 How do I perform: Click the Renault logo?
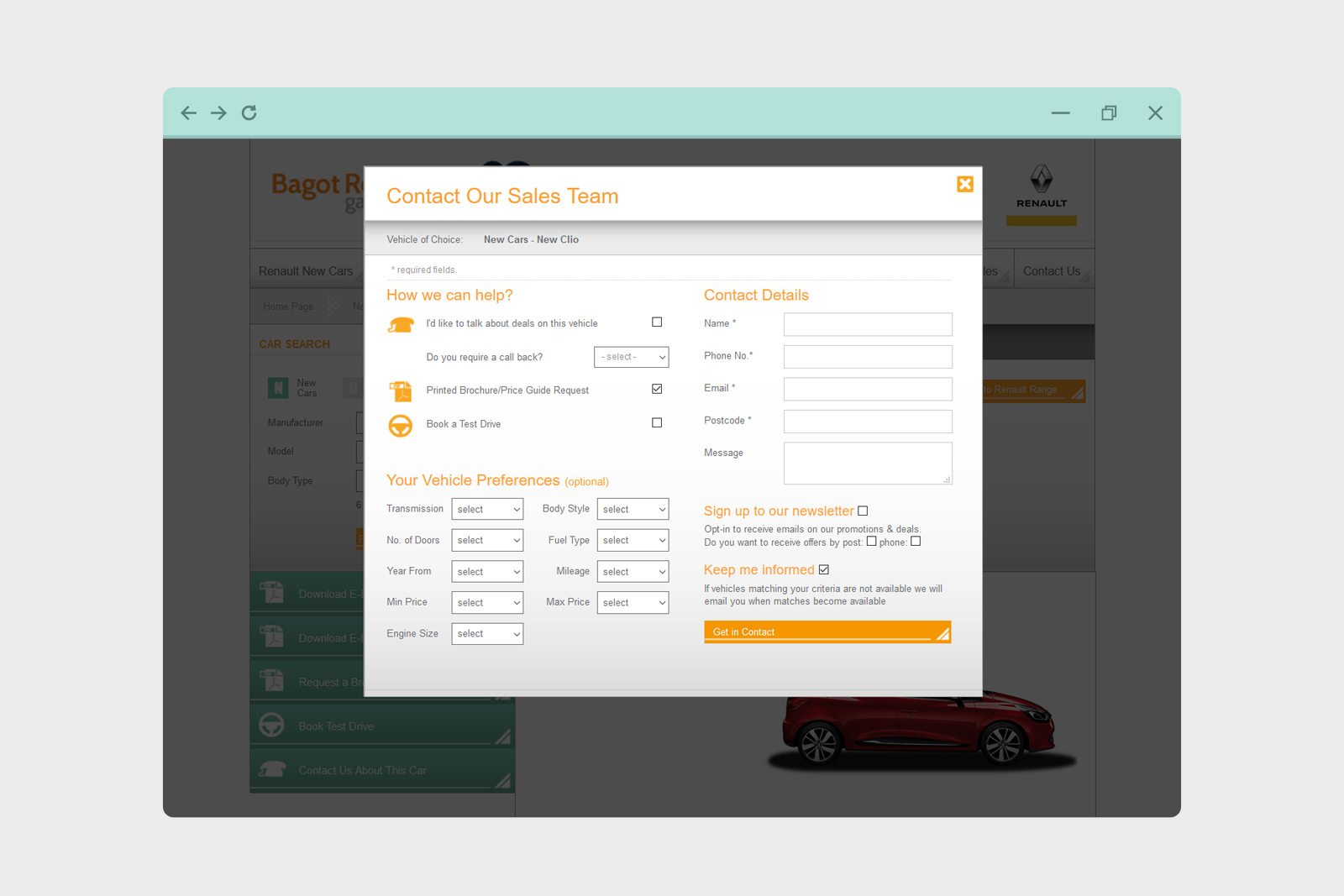(1041, 186)
